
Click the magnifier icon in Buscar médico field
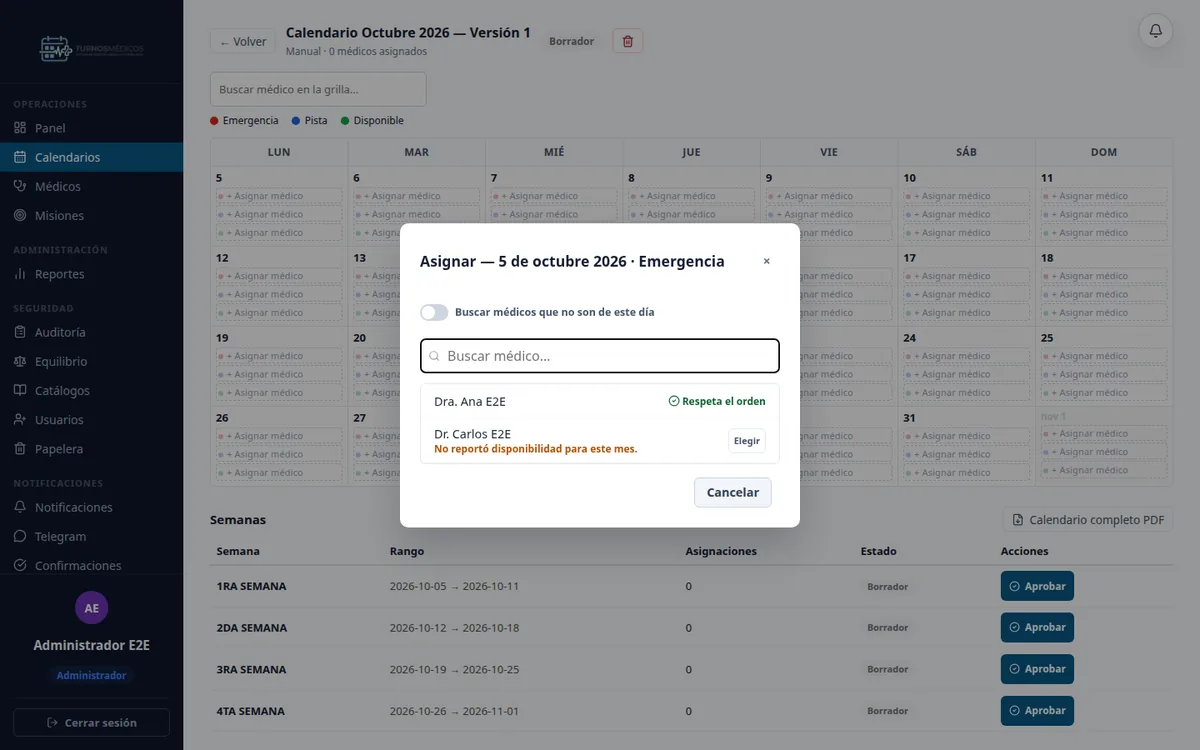434,356
